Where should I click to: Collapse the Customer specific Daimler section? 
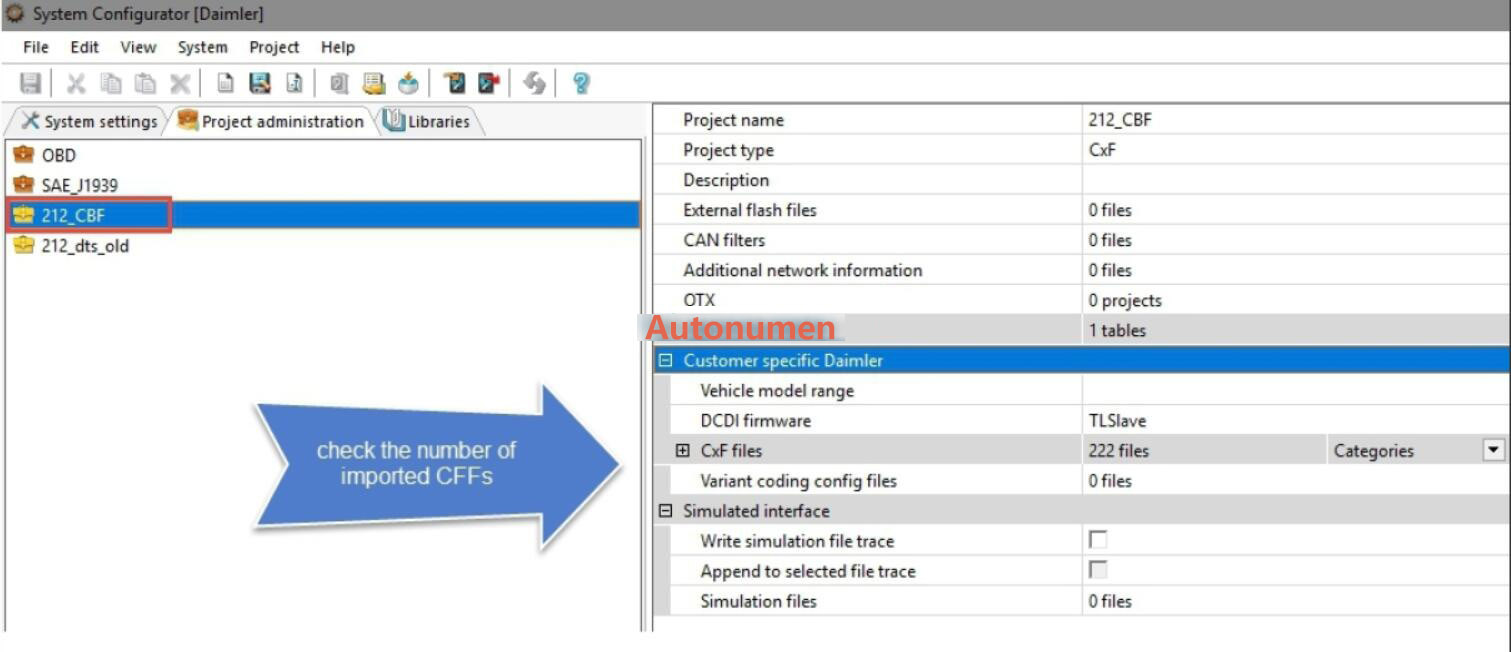click(x=666, y=361)
